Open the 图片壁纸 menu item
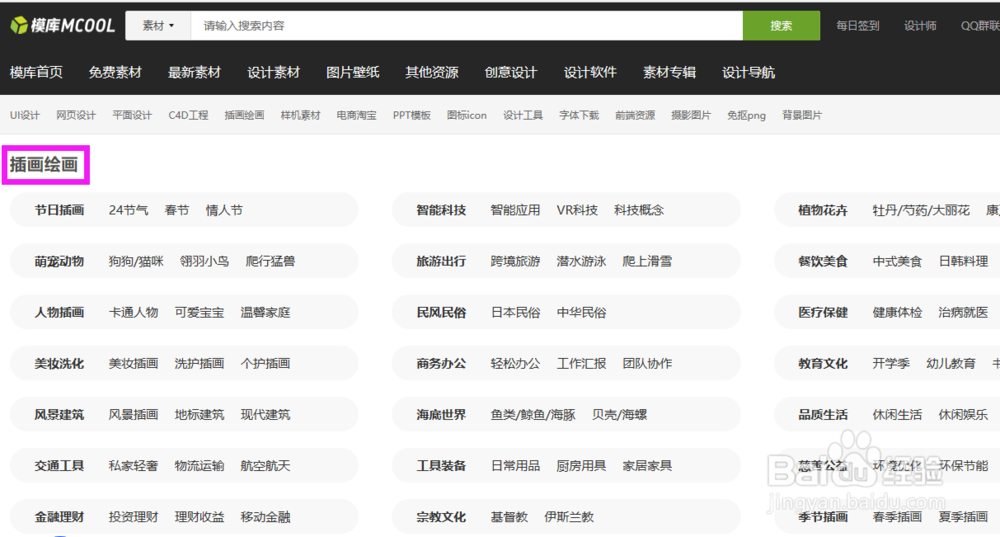The image size is (1000, 537). 353,72
